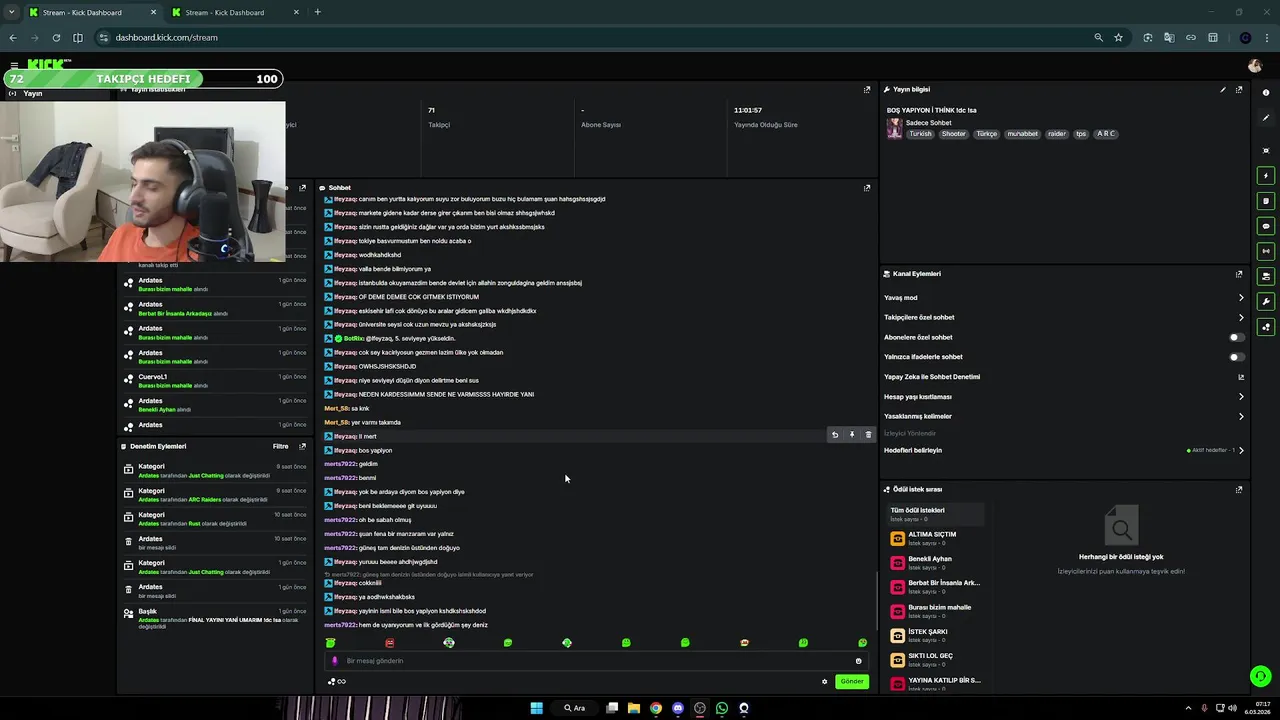Image resolution: width=1280 pixels, height=720 pixels.
Task: Select Benekli Ayhan reward entry
Action: (936, 562)
